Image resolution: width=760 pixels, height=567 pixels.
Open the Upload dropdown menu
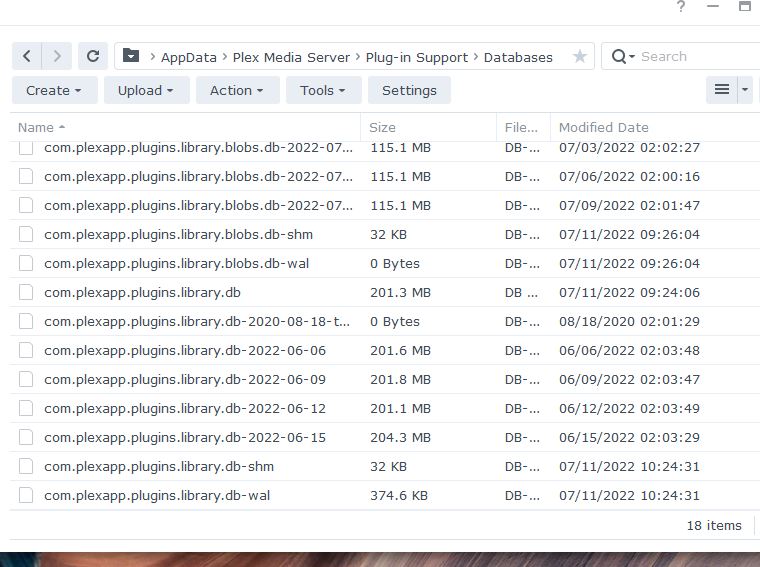146,90
